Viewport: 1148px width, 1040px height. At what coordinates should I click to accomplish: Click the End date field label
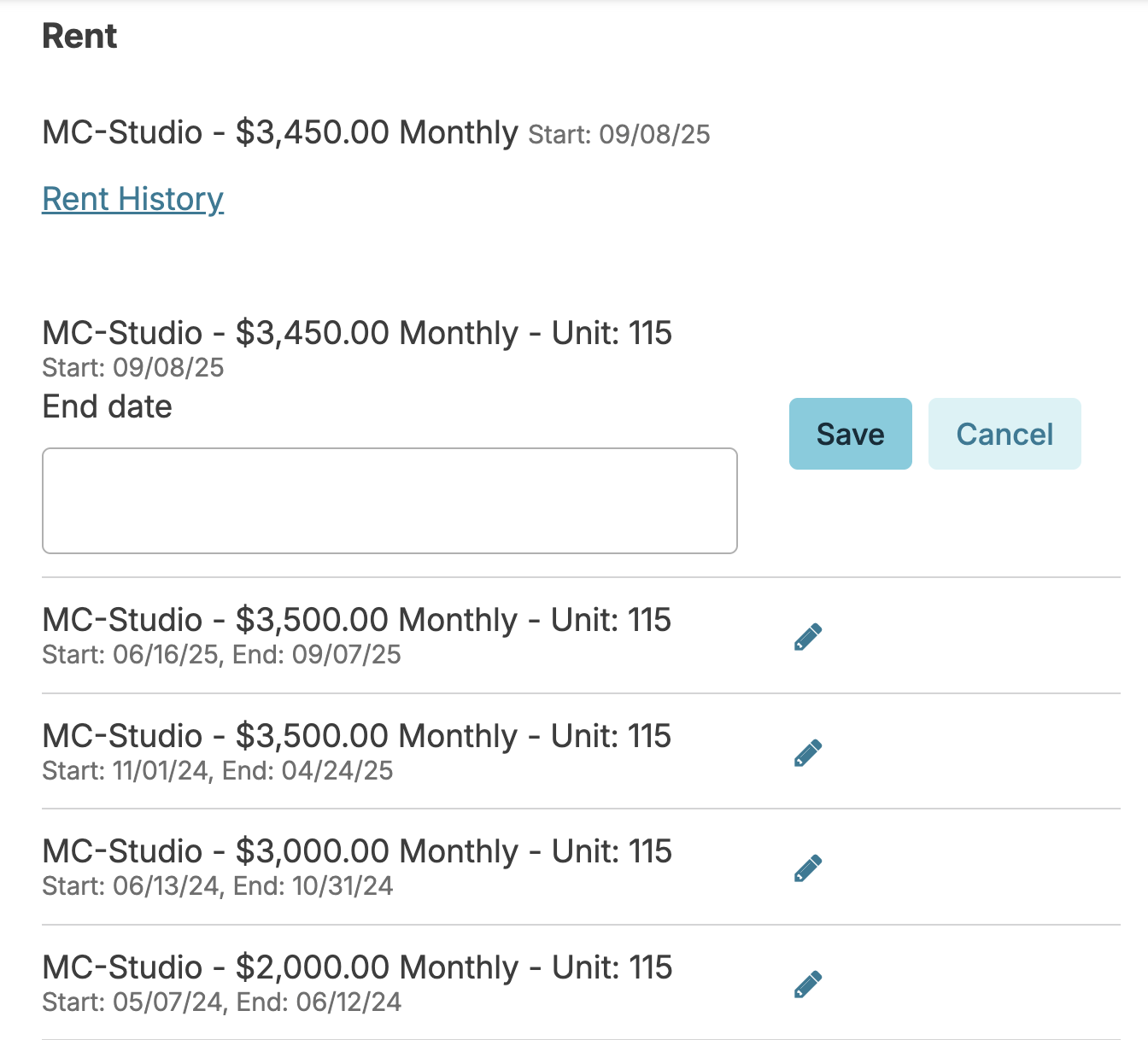(107, 406)
